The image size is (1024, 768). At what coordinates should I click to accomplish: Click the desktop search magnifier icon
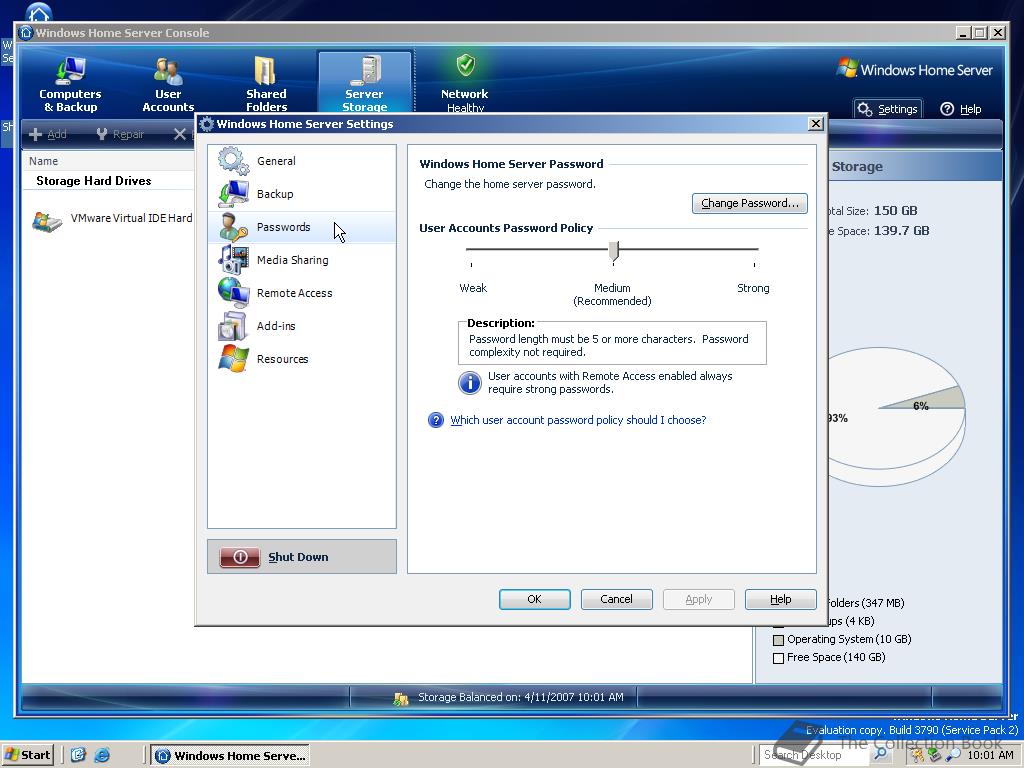[x=880, y=754]
